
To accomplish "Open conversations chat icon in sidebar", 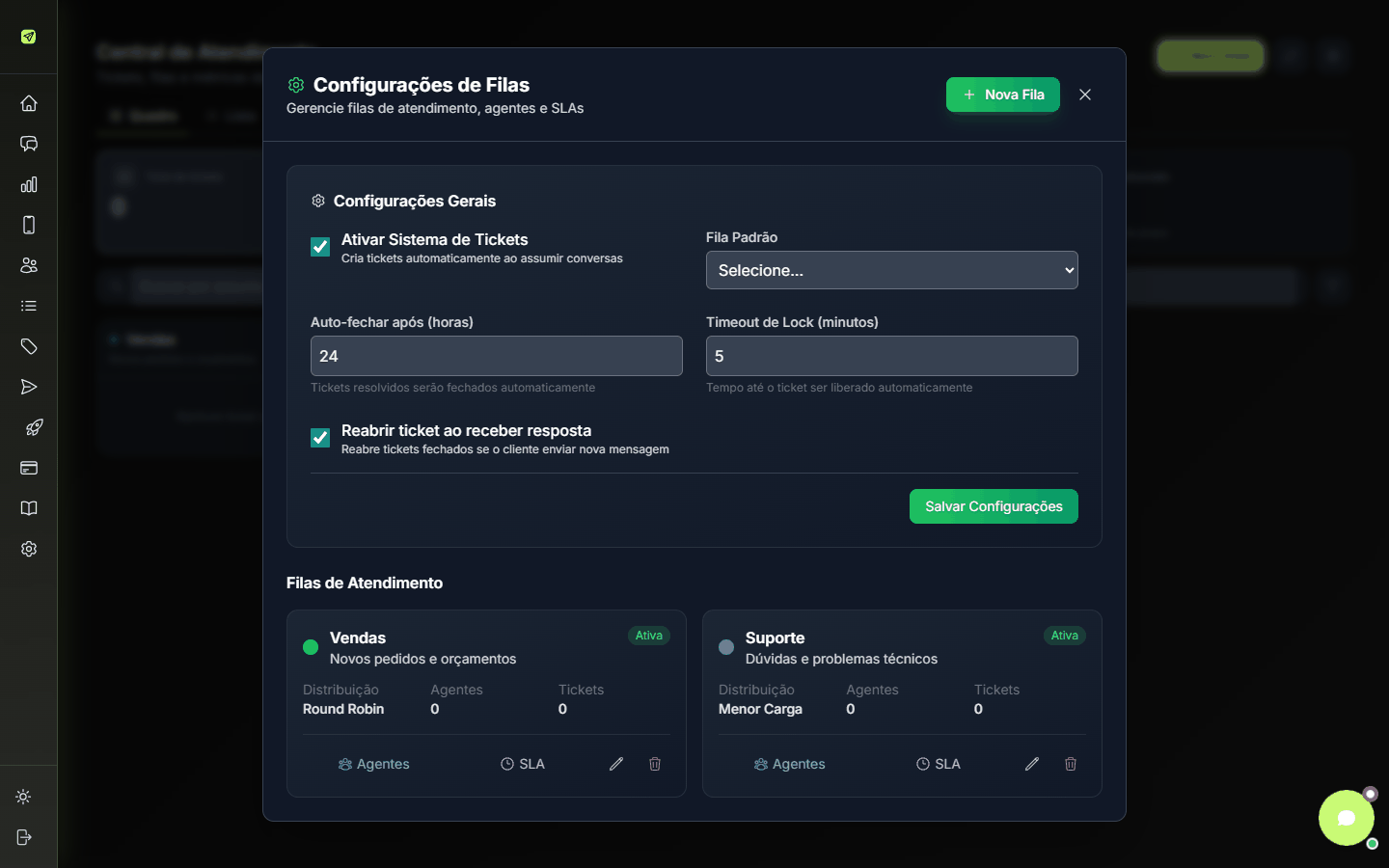I will click(29, 144).
